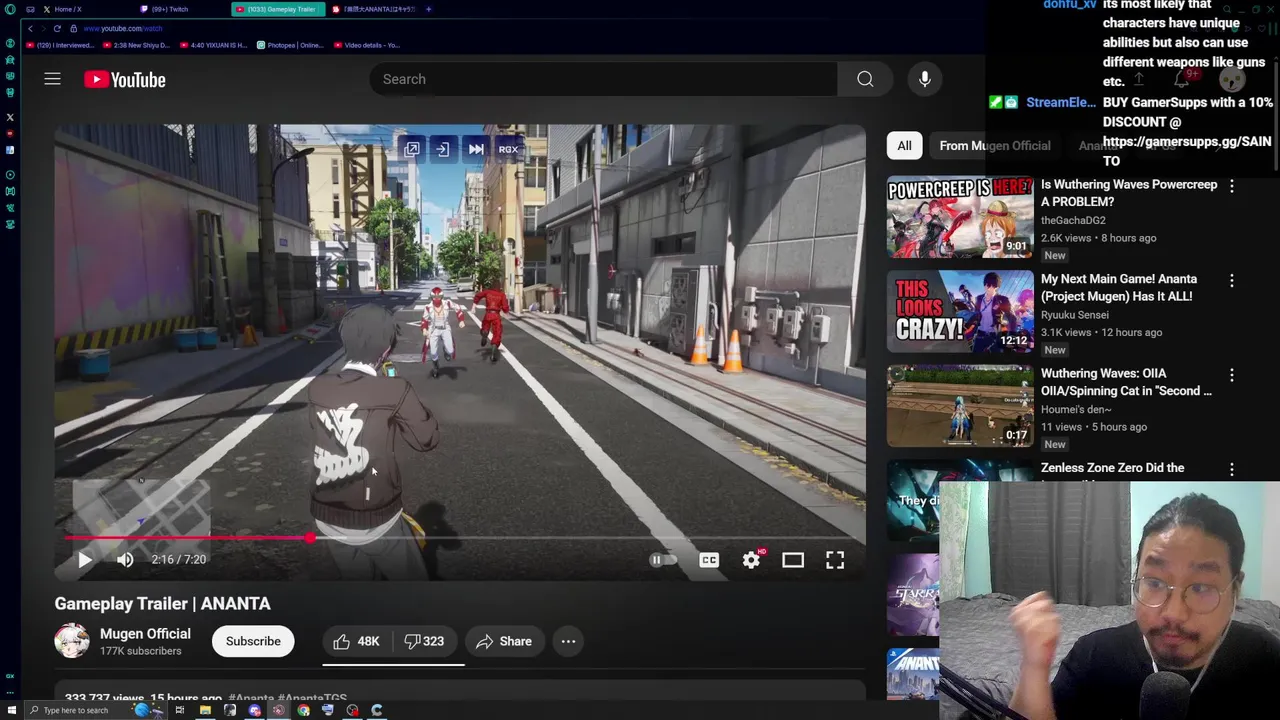Click the overlay skip-forward icon
This screenshot has width=1280, height=720.
476,149
